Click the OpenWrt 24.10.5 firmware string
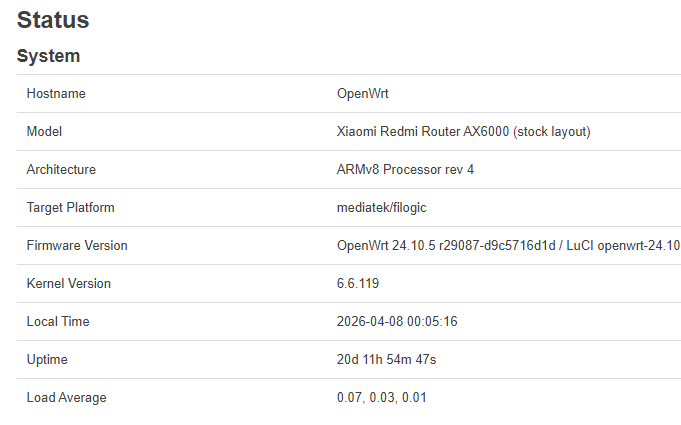 point(509,245)
